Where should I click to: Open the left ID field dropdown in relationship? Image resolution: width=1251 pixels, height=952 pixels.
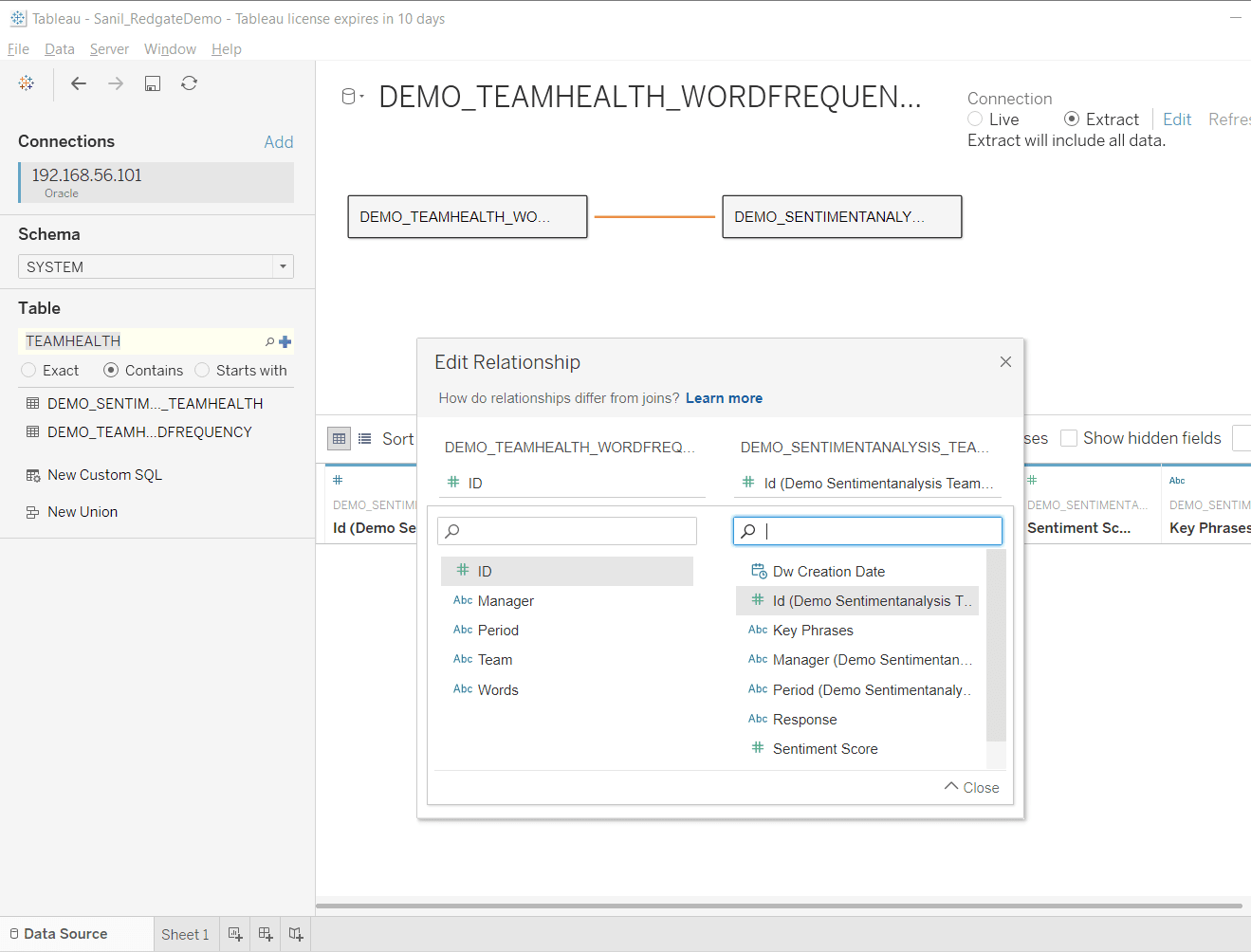coord(572,483)
